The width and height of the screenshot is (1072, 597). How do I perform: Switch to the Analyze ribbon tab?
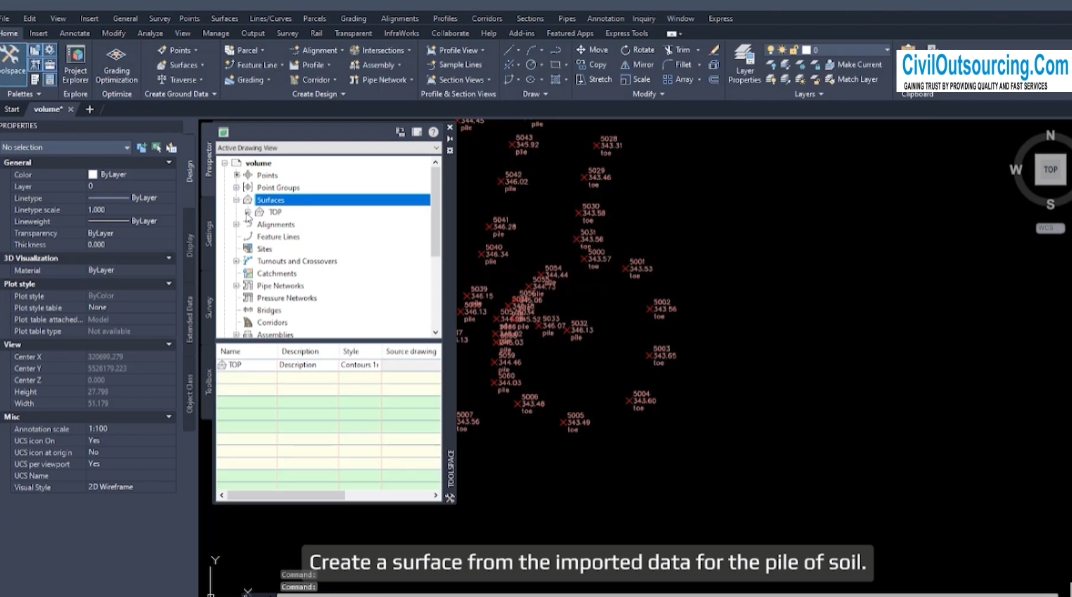(x=150, y=33)
